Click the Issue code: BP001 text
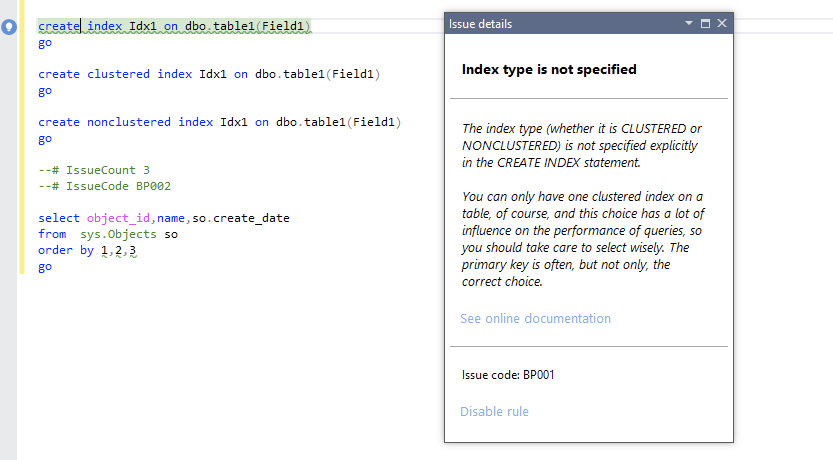The width and height of the screenshot is (833, 460). 508,375
